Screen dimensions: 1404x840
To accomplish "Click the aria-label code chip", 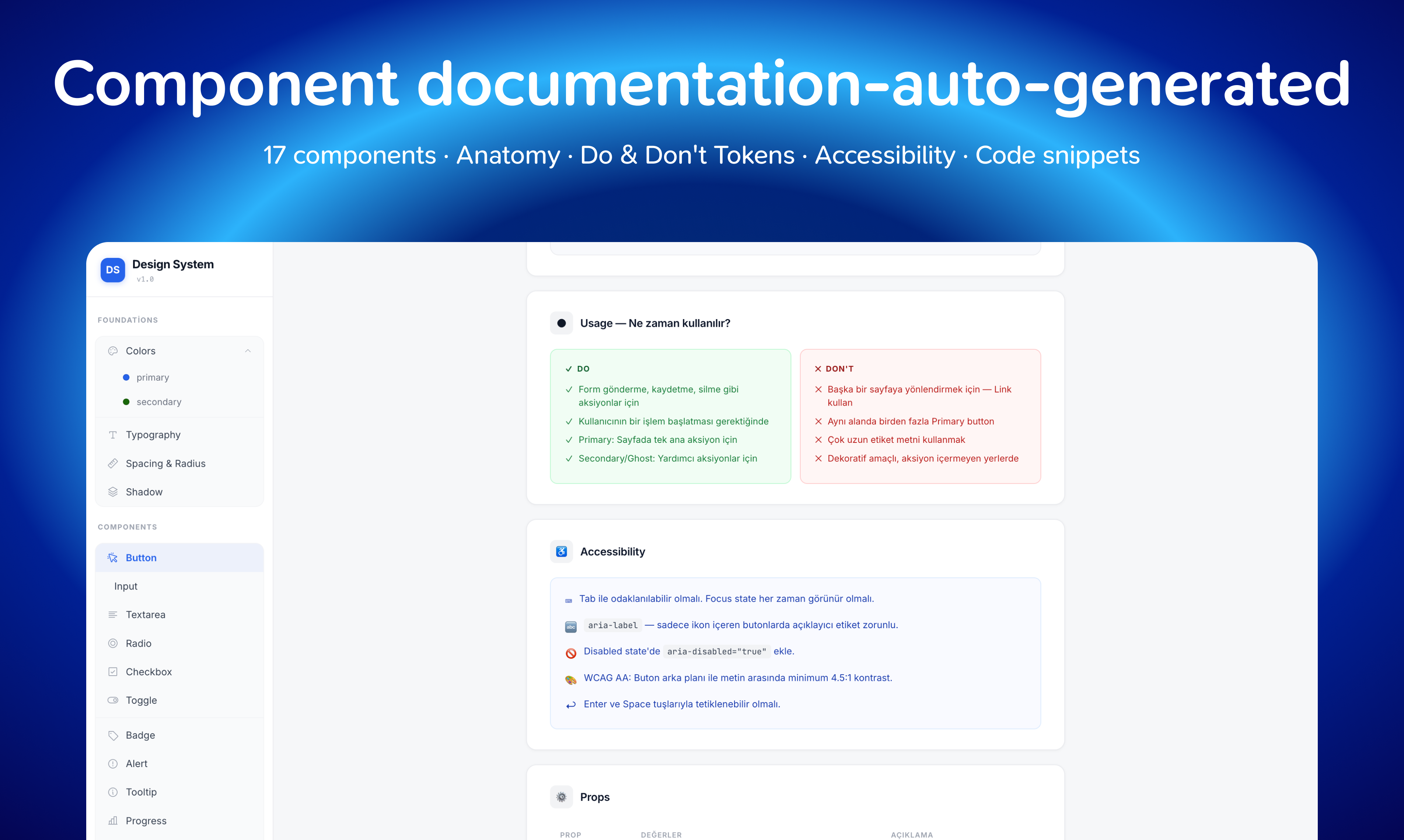I will 612,626.
